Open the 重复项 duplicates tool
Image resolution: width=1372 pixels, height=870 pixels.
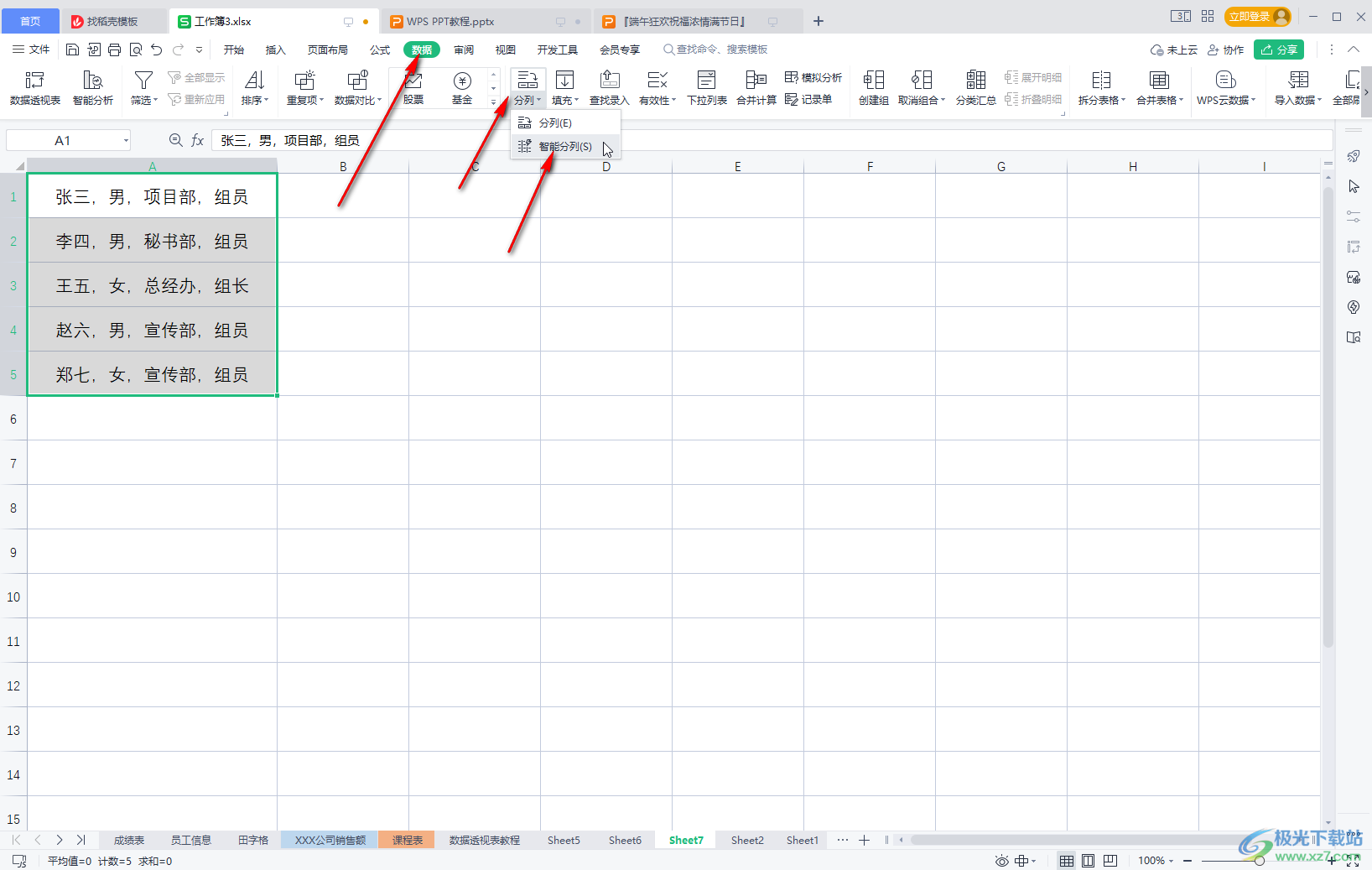[x=305, y=88]
